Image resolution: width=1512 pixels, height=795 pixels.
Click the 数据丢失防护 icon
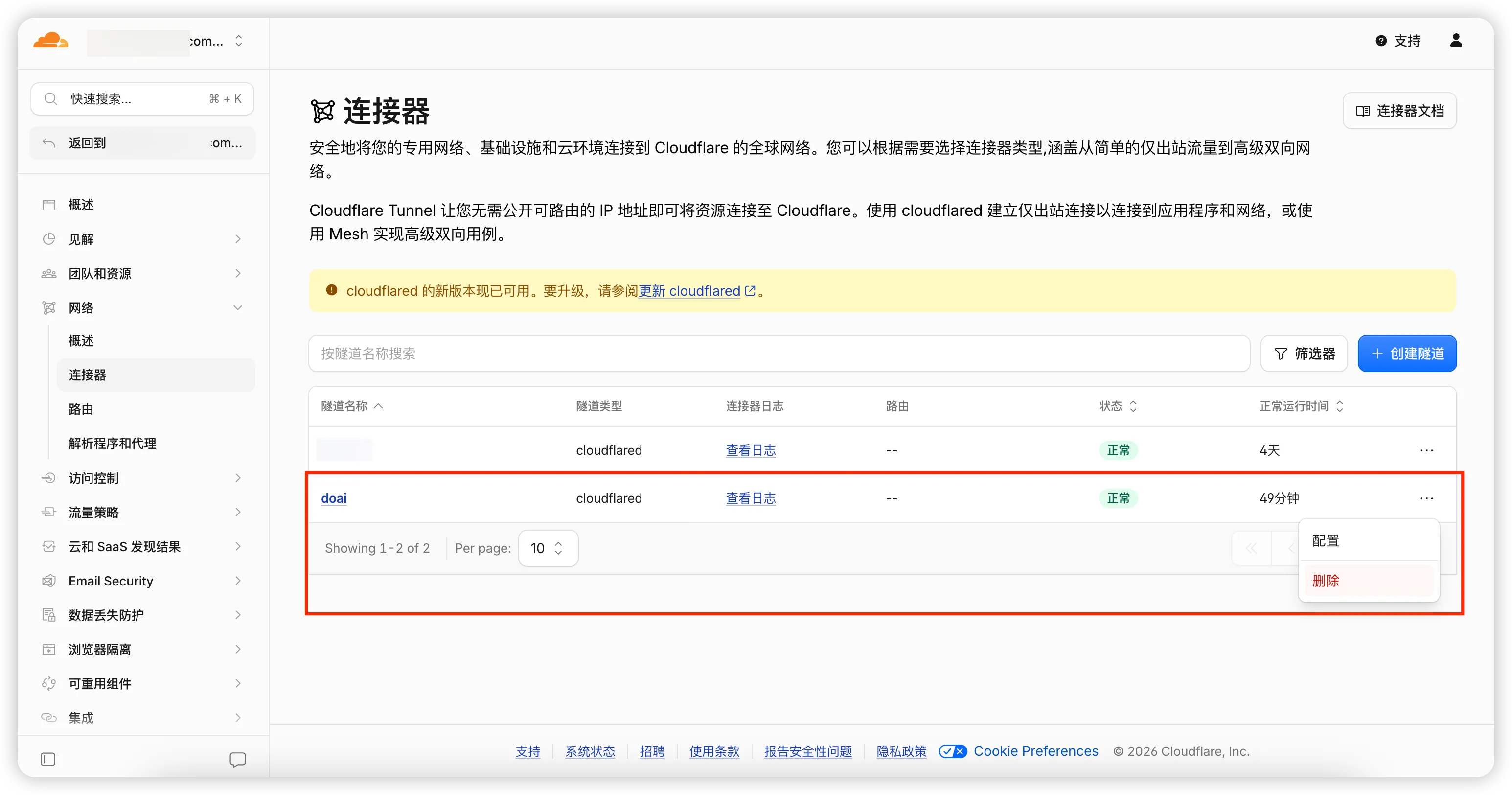click(x=49, y=615)
